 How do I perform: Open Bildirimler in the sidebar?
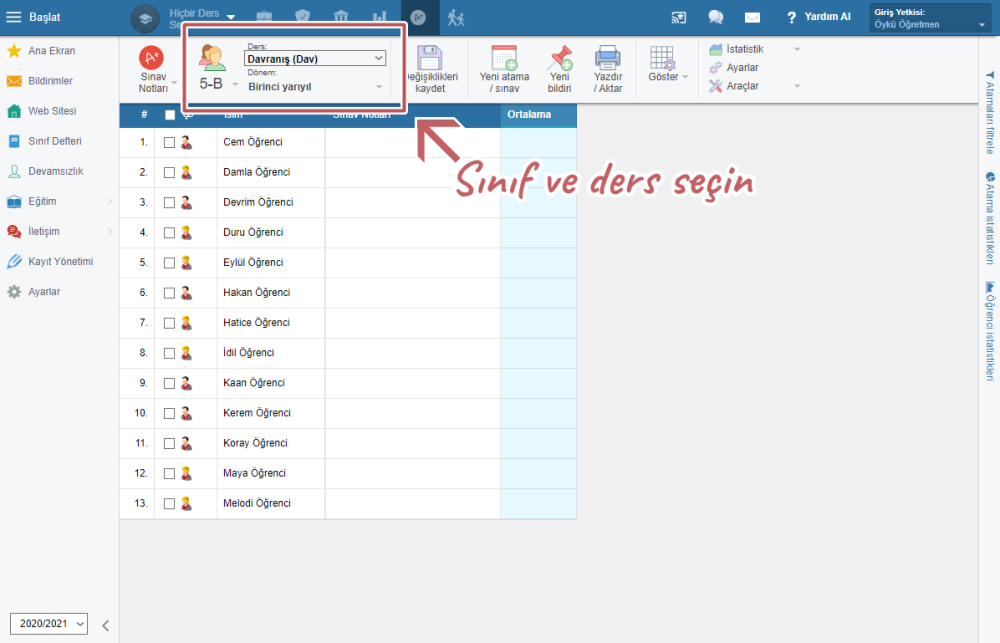50,81
